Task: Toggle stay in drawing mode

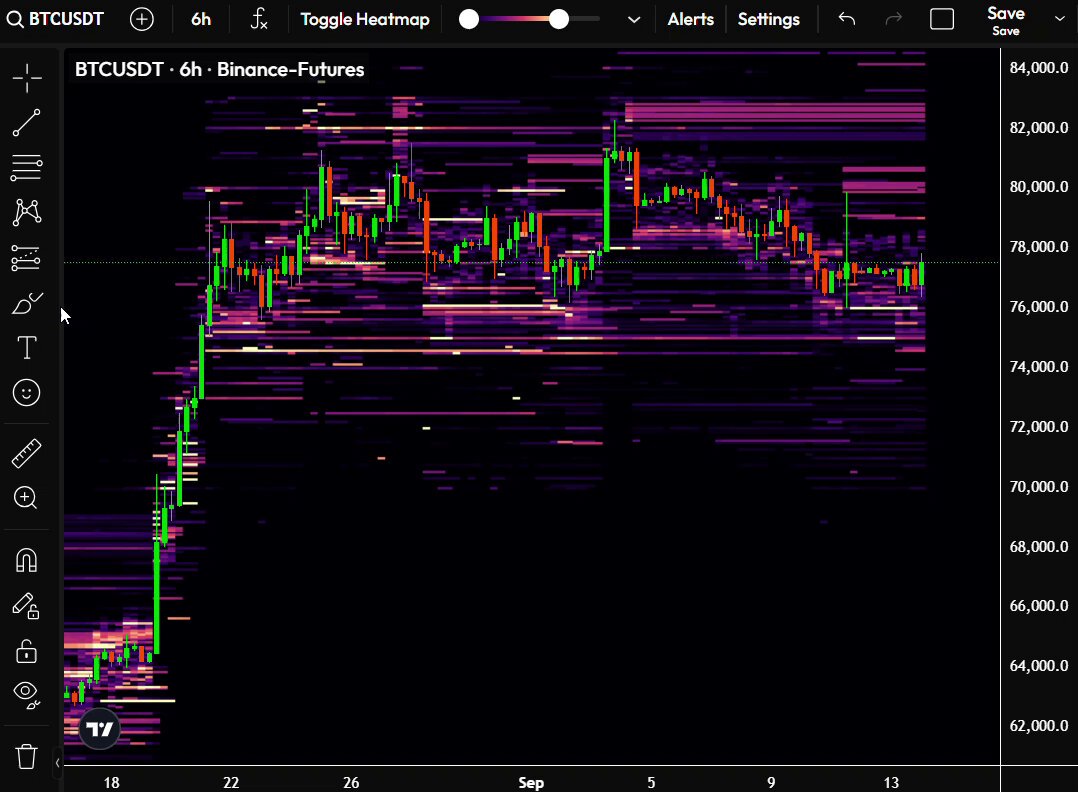Action: pyautogui.click(x=27, y=606)
